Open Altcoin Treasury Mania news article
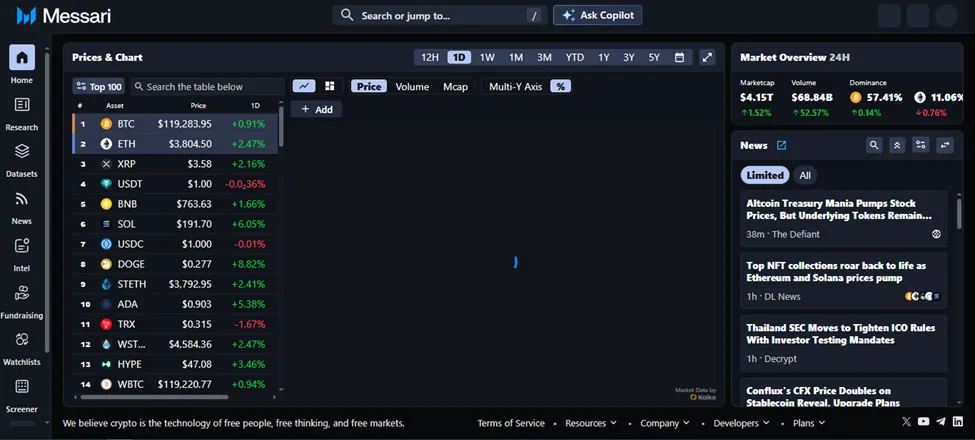Image resolution: width=975 pixels, height=440 pixels. [x=844, y=219]
